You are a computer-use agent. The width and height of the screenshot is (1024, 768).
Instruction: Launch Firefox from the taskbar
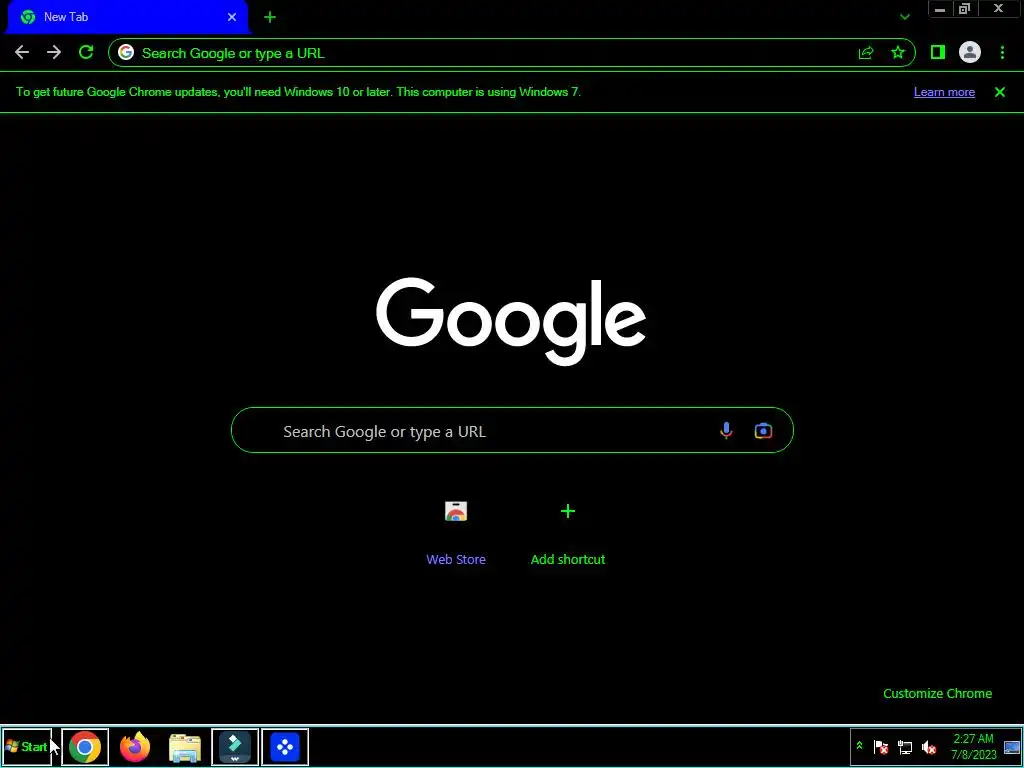tap(135, 747)
